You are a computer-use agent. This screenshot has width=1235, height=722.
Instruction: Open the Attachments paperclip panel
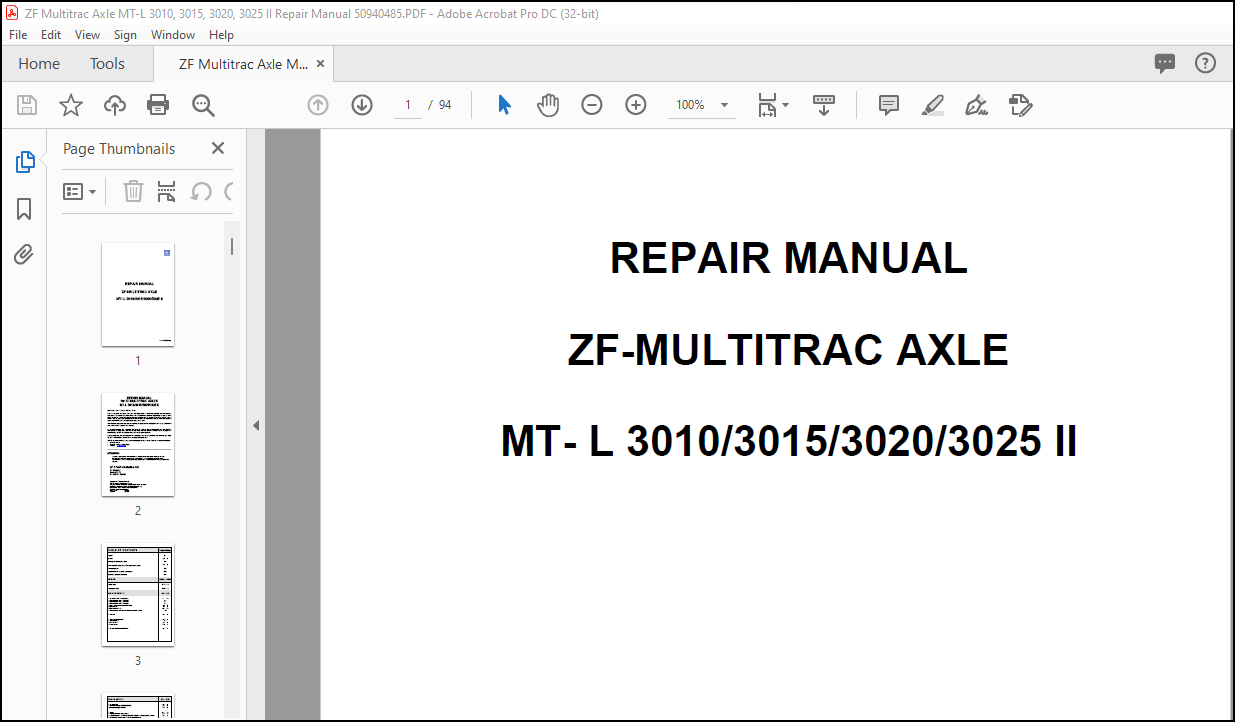pyautogui.click(x=24, y=254)
